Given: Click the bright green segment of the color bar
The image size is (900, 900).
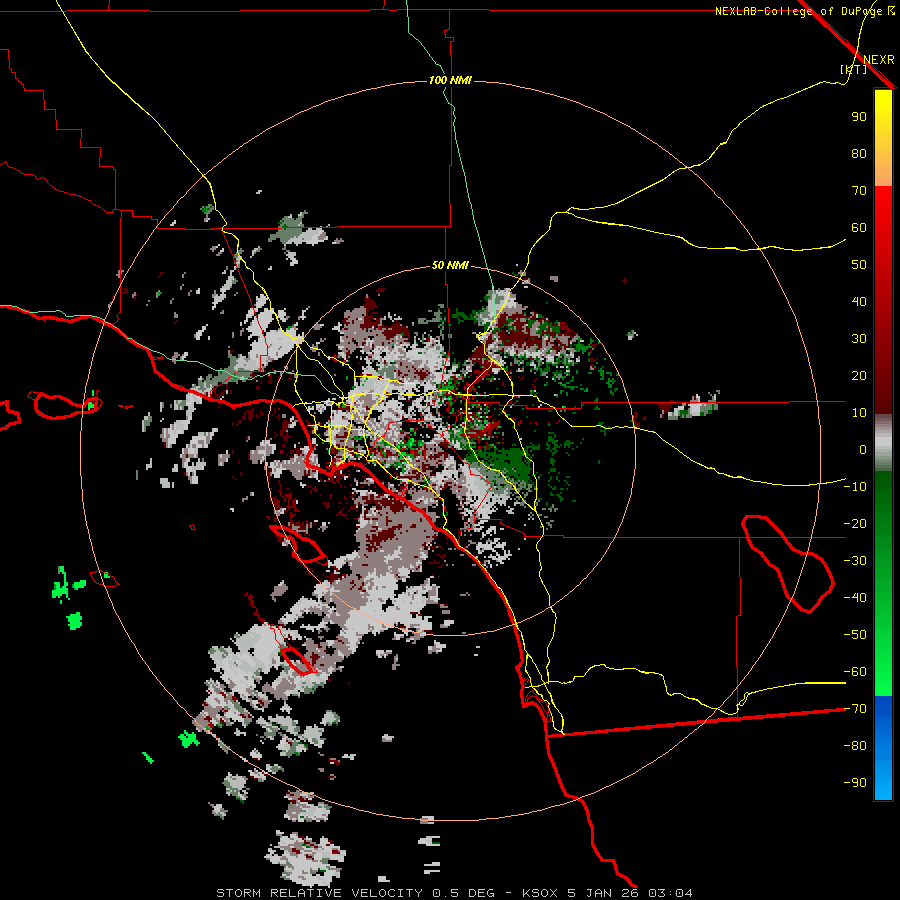Looking at the screenshot, I should [883, 584].
